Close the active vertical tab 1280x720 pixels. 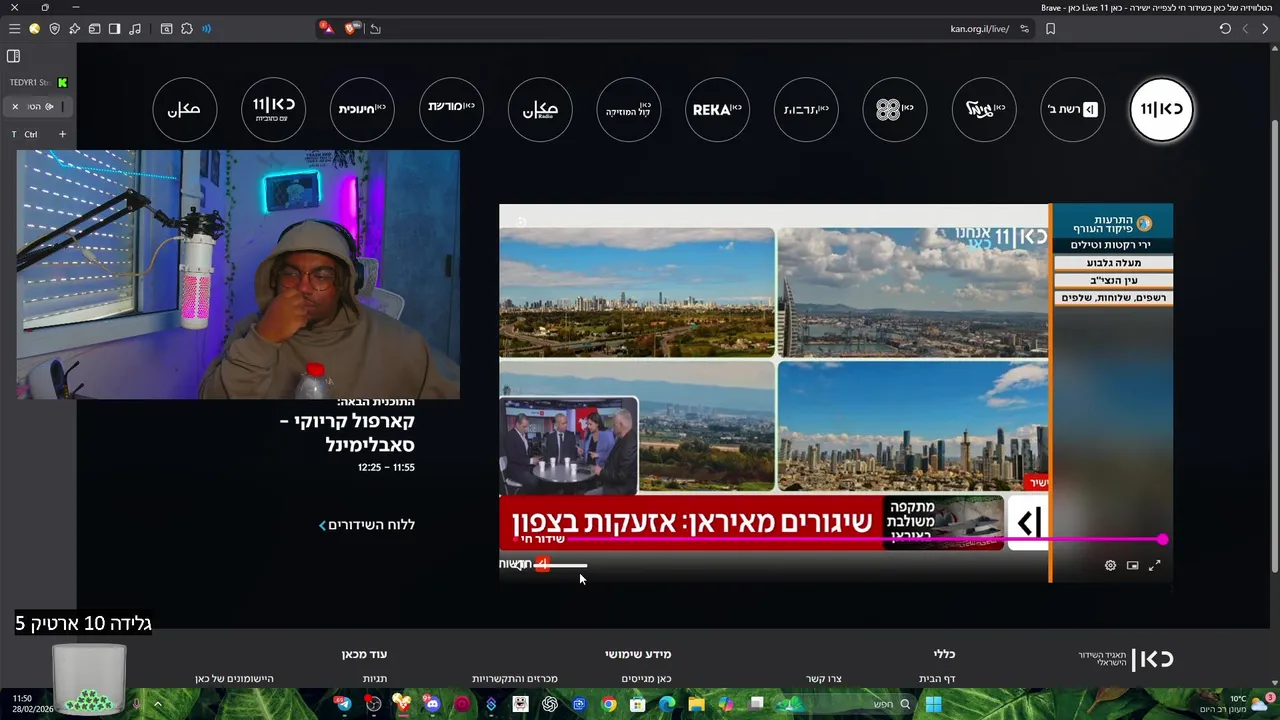[15, 106]
